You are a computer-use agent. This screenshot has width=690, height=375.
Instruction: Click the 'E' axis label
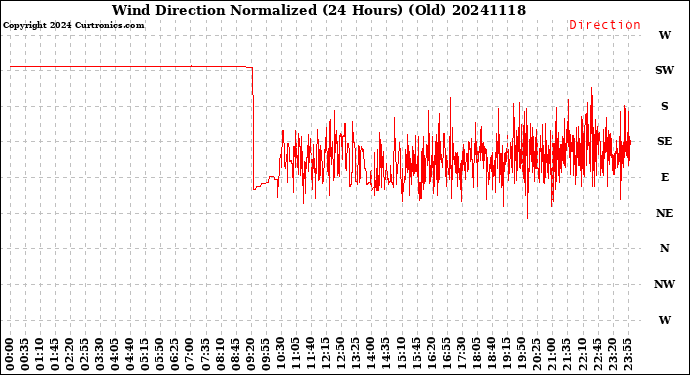[664, 177]
